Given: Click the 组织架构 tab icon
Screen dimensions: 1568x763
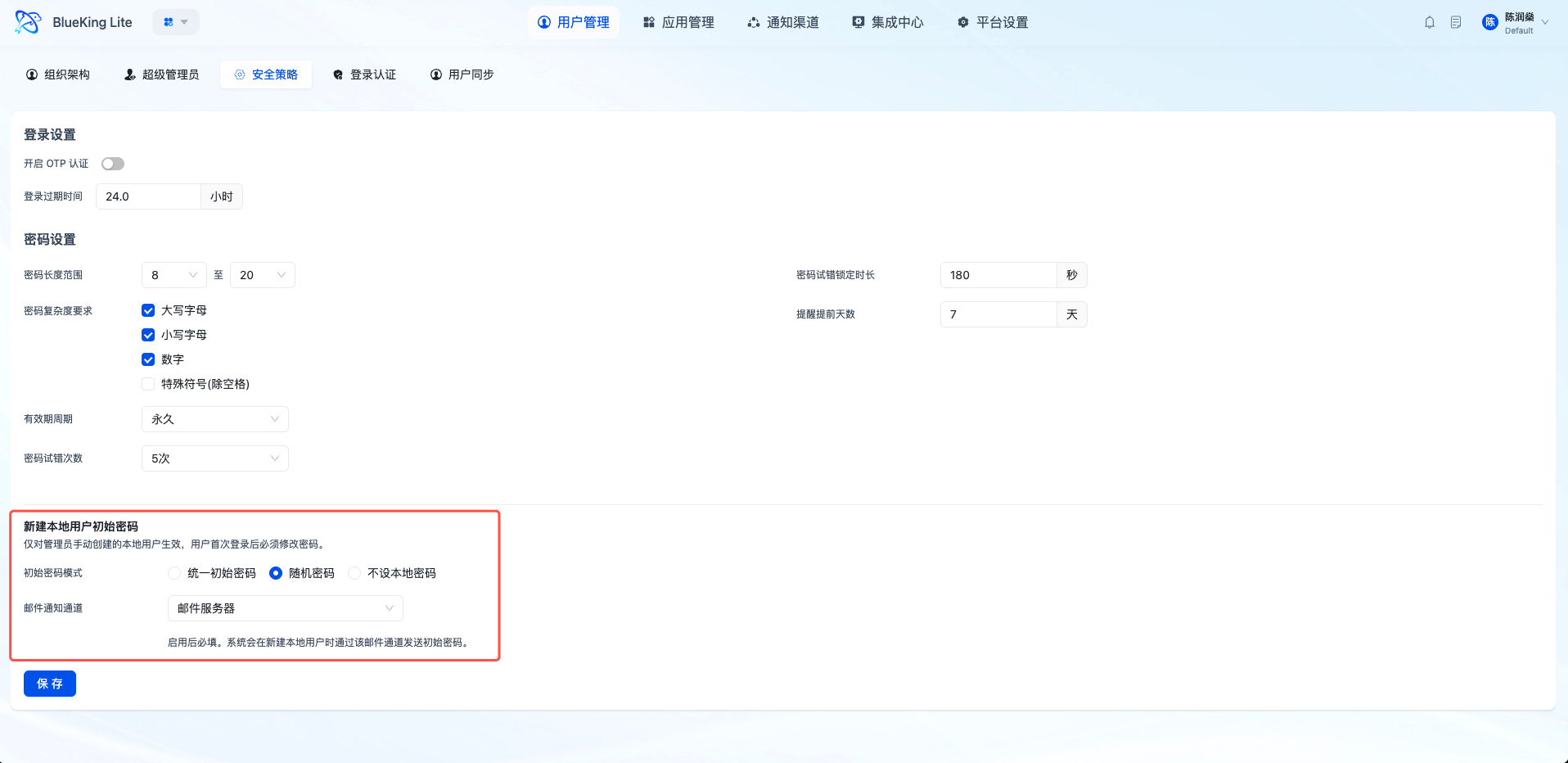Looking at the screenshot, I should pyautogui.click(x=32, y=74).
